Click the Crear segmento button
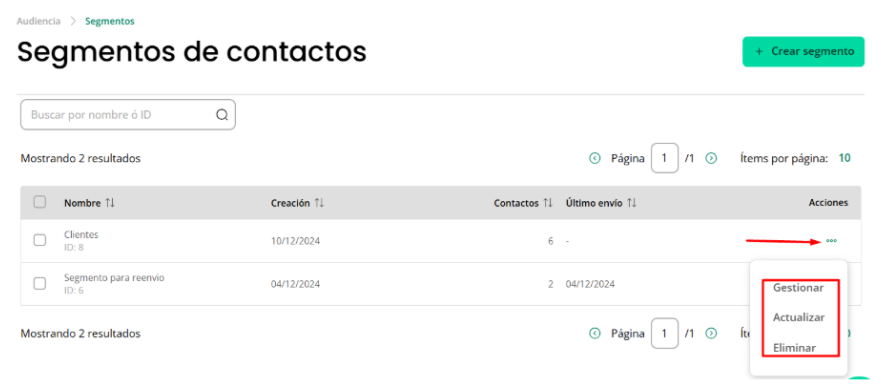 [x=803, y=52]
